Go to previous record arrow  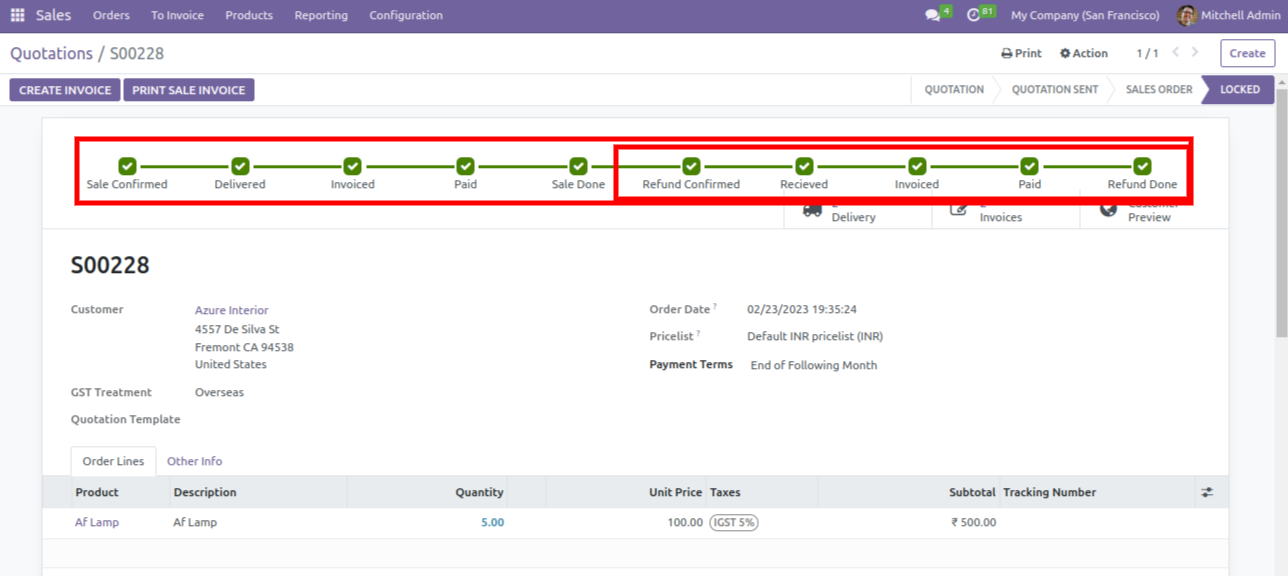click(x=1176, y=53)
